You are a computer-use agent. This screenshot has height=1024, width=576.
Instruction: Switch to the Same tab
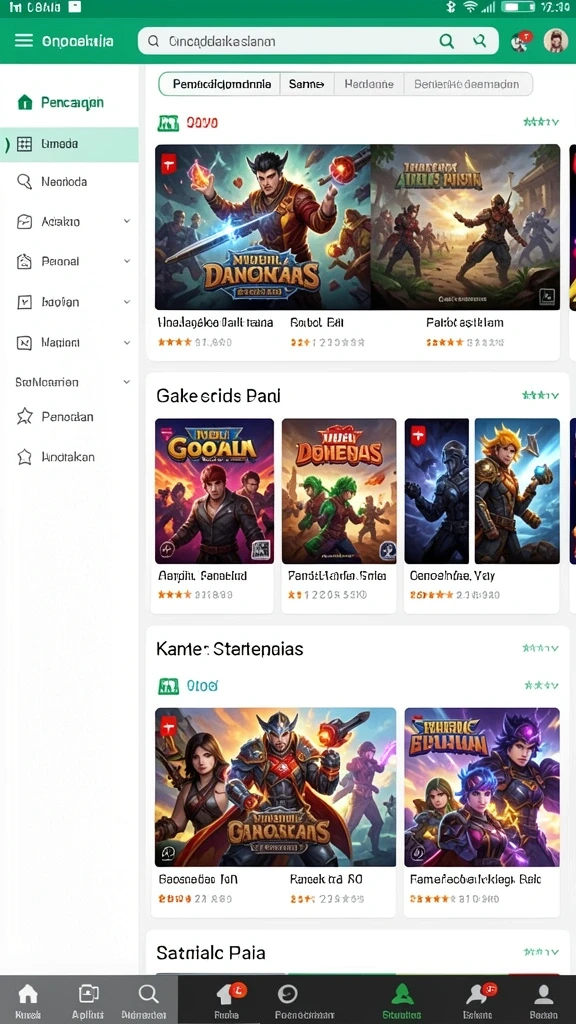[x=307, y=84]
